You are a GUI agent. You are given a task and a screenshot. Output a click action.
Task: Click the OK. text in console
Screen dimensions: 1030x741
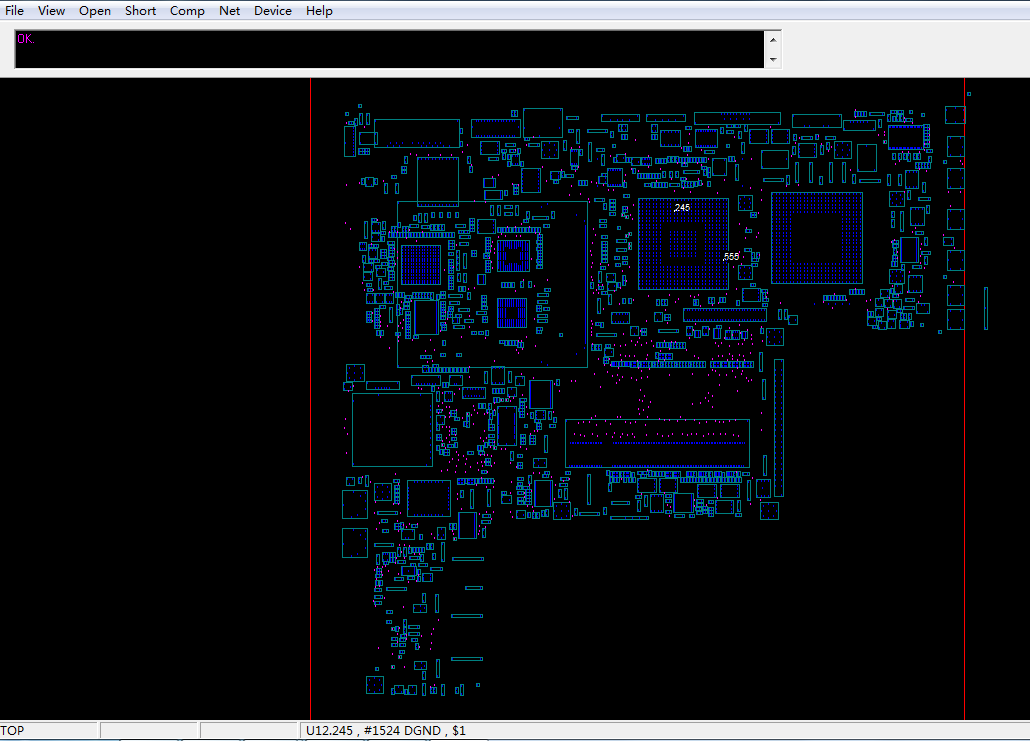[x=26, y=39]
